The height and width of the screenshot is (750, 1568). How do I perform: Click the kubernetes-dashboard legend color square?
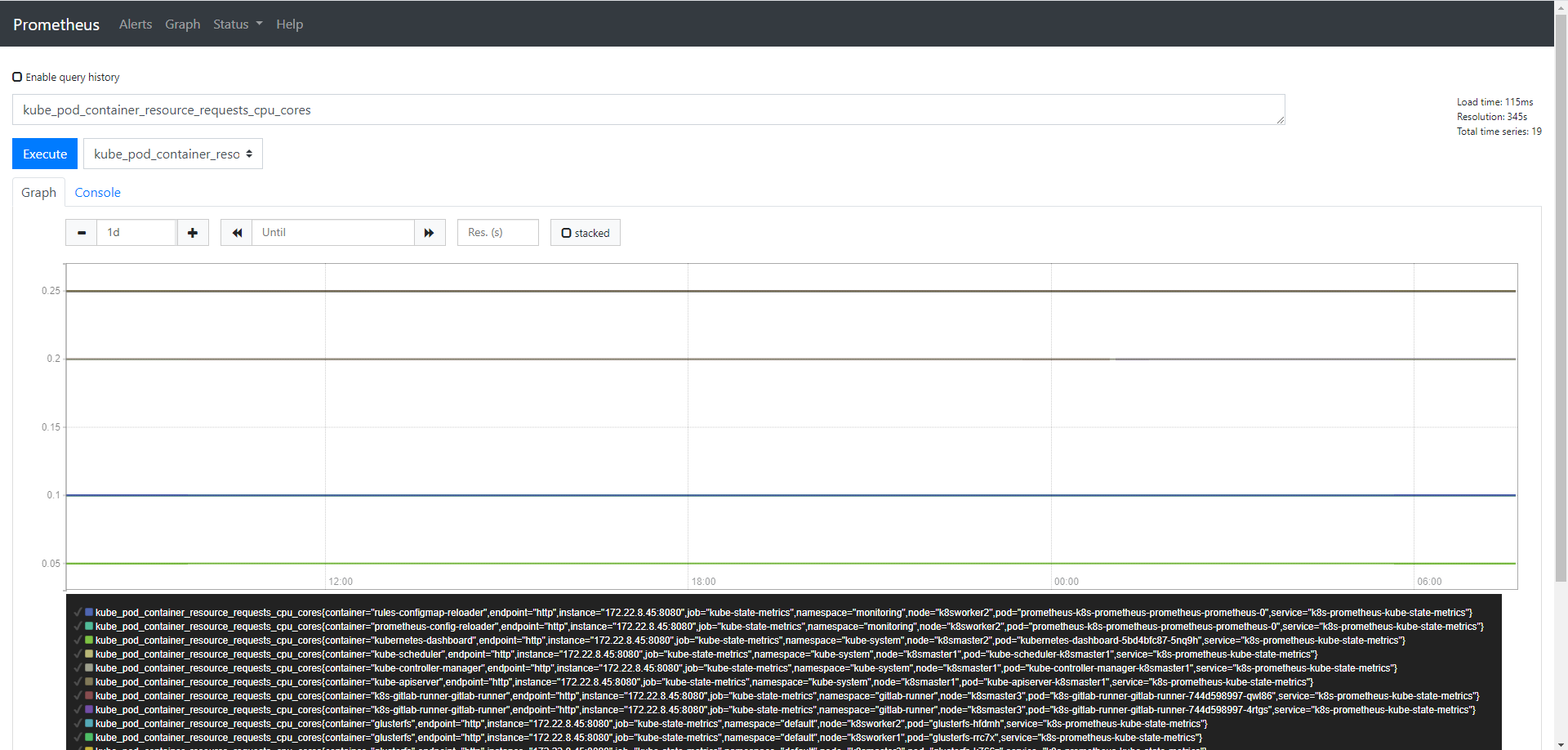point(89,640)
